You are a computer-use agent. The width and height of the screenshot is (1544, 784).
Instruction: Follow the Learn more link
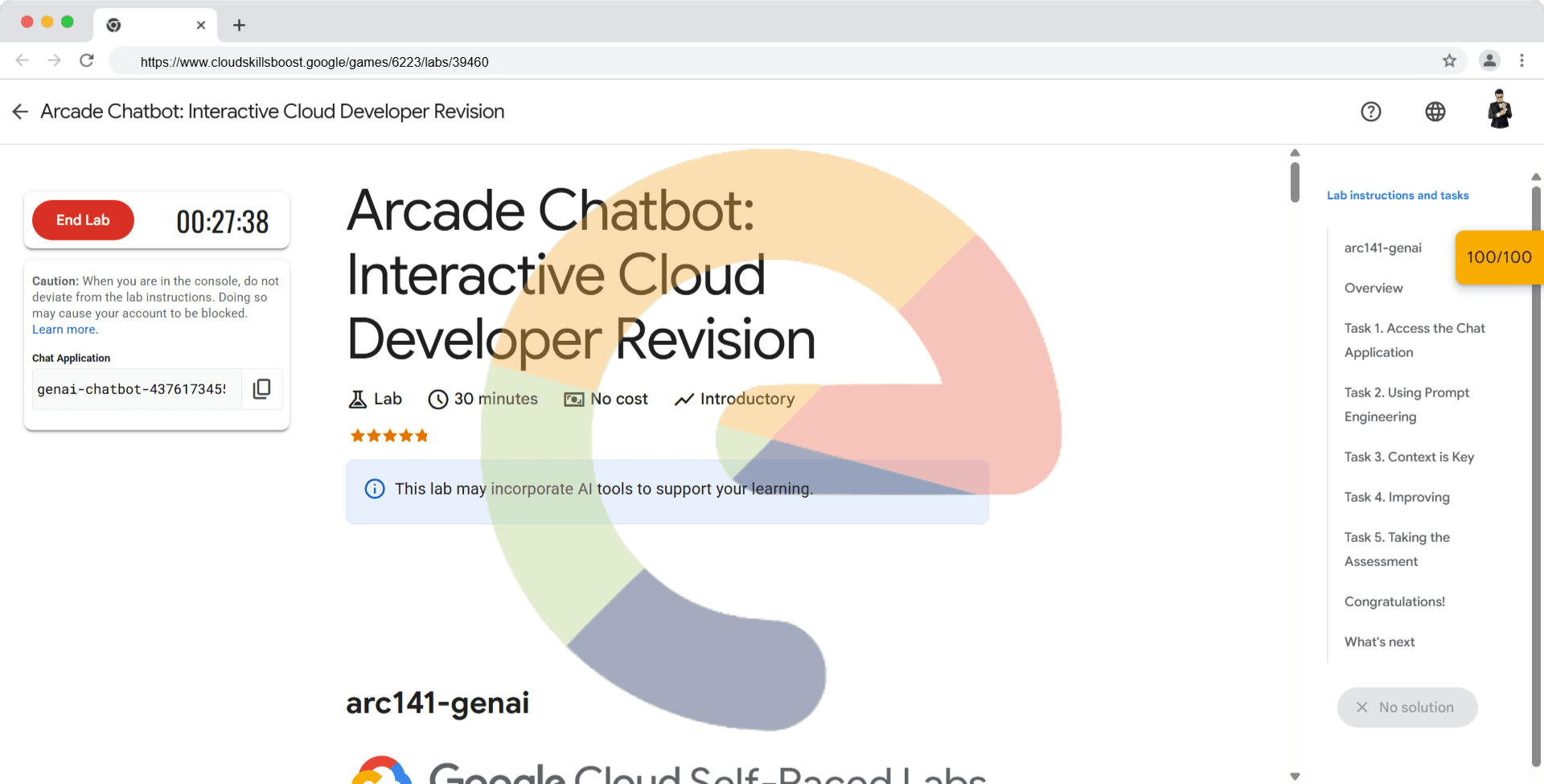pos(65,330)
